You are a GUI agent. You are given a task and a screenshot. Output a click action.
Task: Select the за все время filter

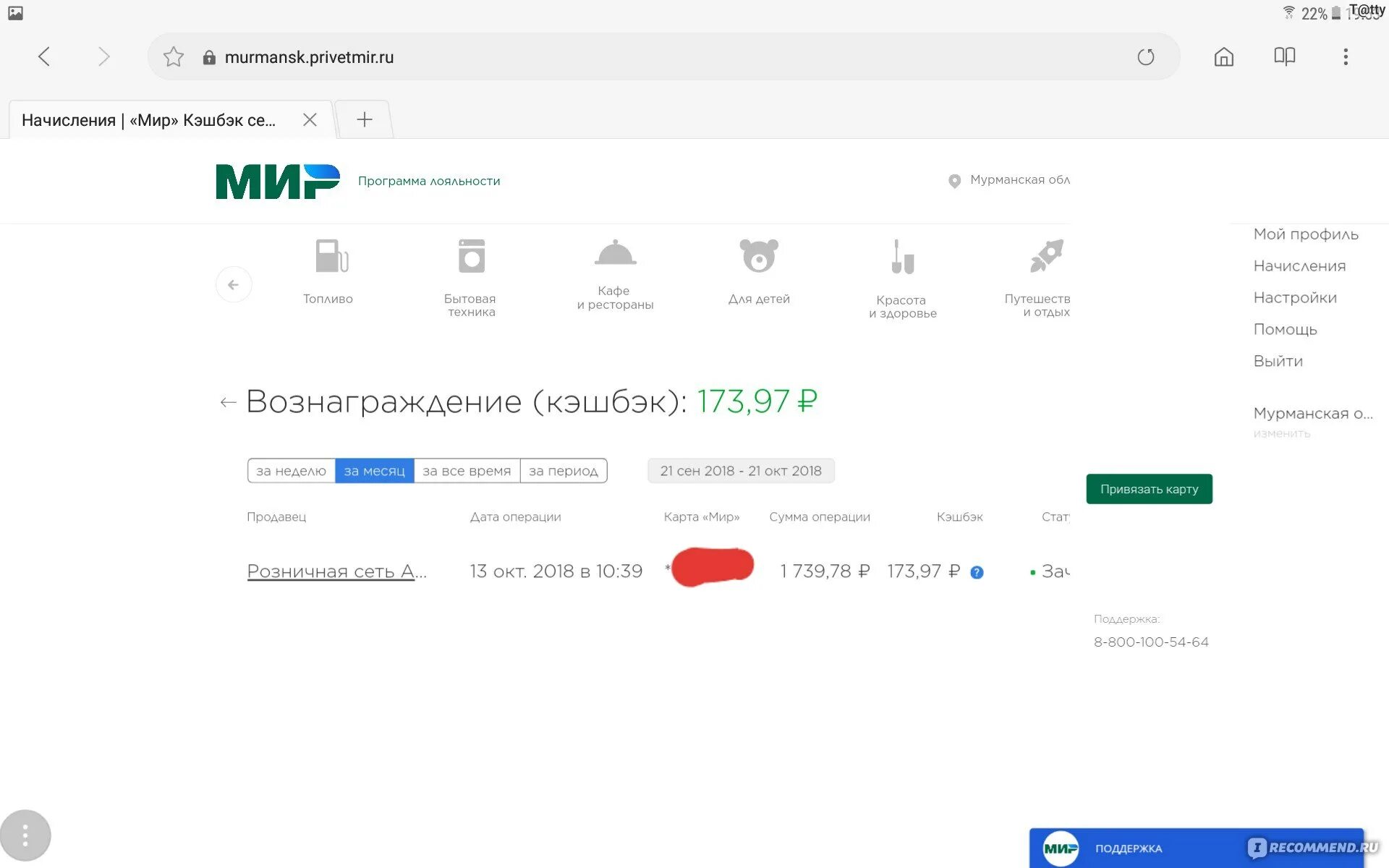coord(467,471)
